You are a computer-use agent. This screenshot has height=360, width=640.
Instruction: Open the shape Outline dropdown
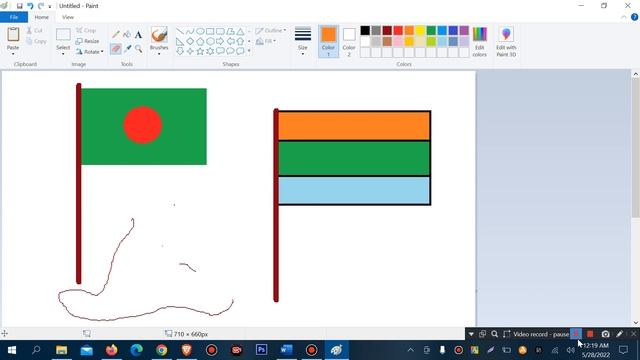(x=271, y=31)
